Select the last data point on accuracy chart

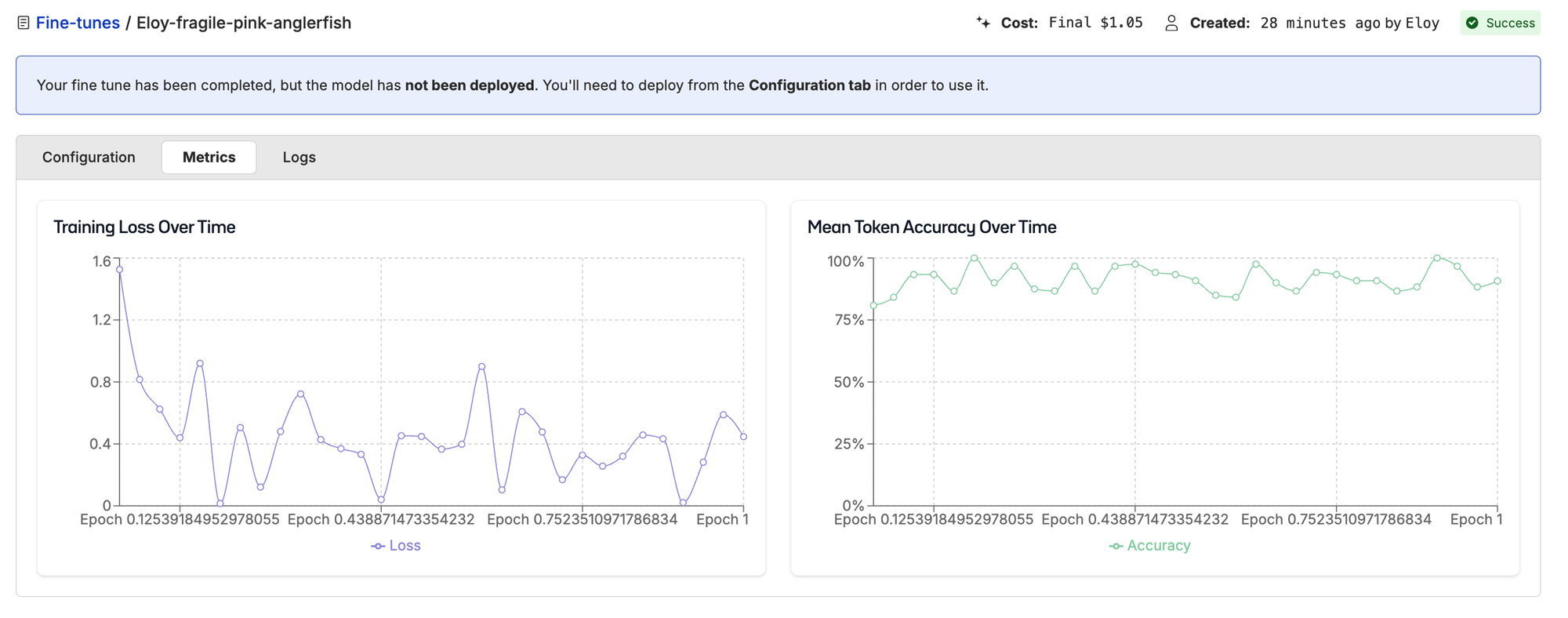click(x=1497, y=281)
